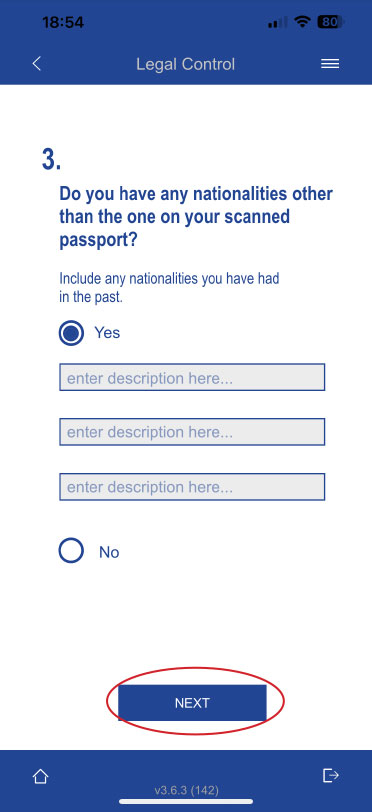Tap the No label text

pyautogui.click(x=109, y=552)
